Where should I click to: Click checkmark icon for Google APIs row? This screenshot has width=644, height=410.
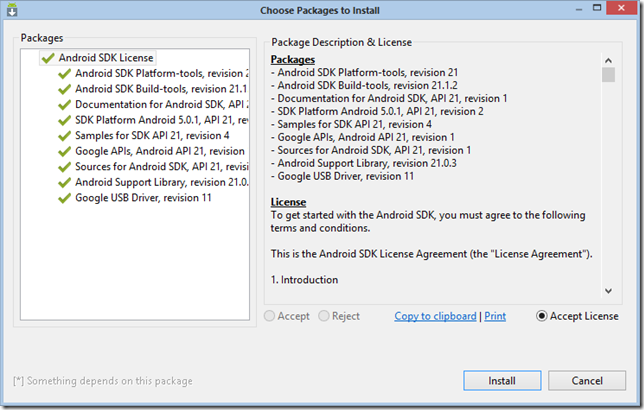(64, 152)
